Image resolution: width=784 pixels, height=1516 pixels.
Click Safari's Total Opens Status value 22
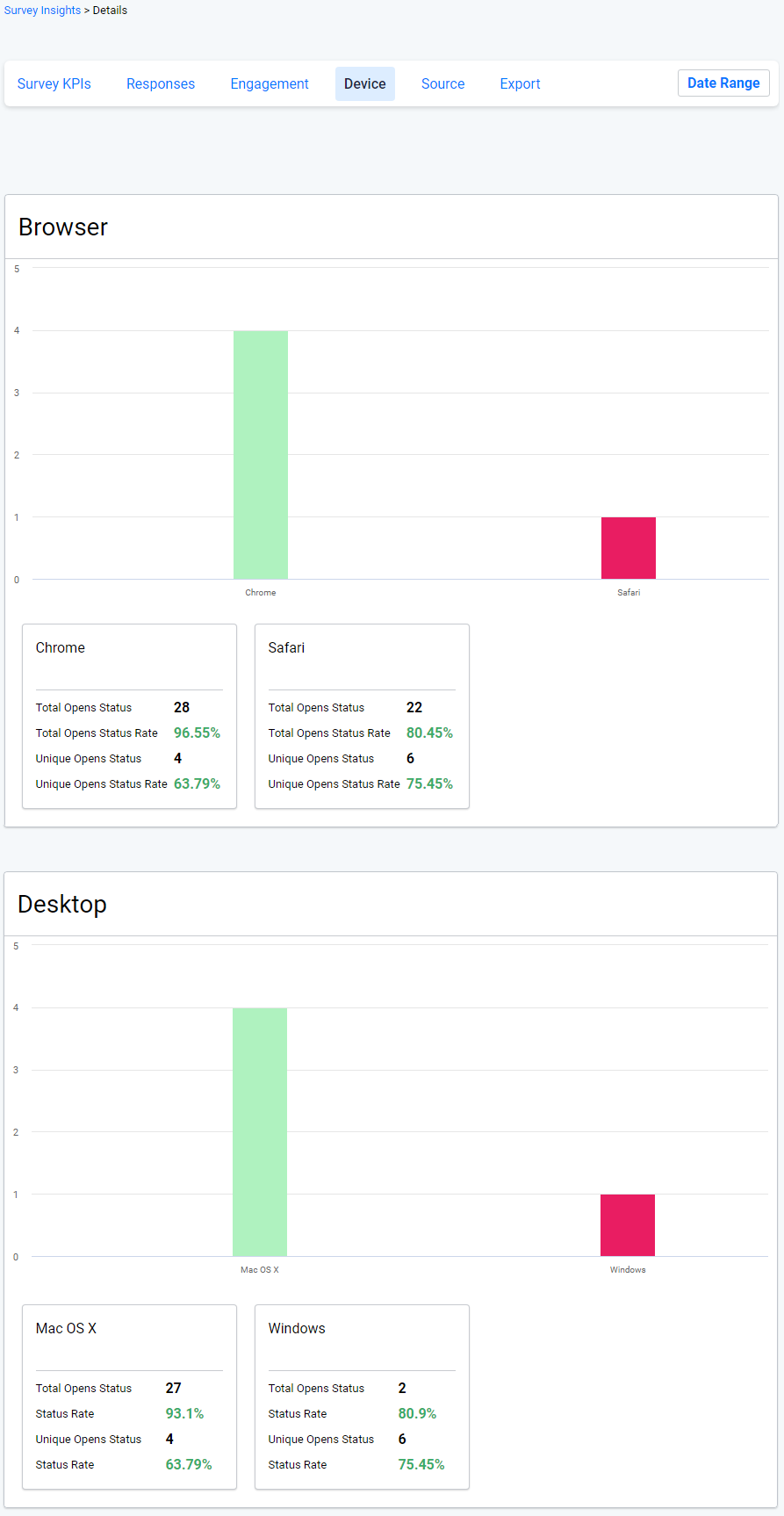[414, 708]
